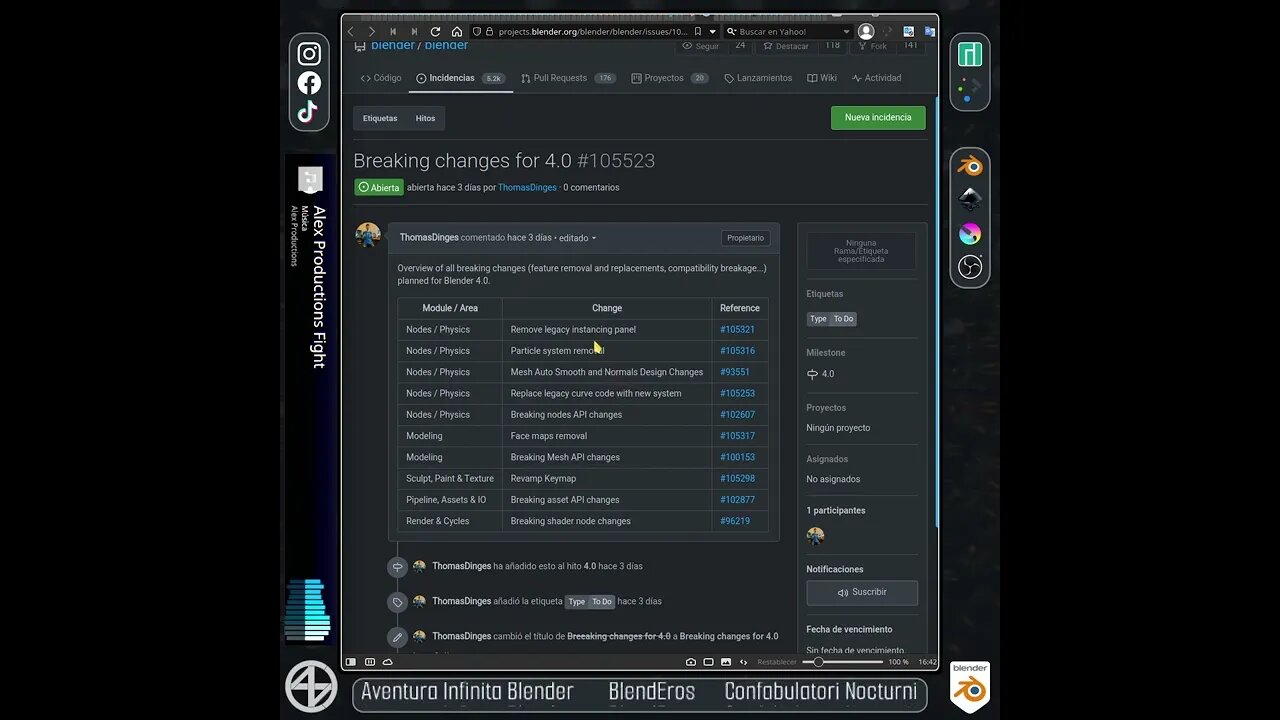Open Instagram from the social sidebar
The width and height of the screenshot is (1280, 720).
pos(309,55)
